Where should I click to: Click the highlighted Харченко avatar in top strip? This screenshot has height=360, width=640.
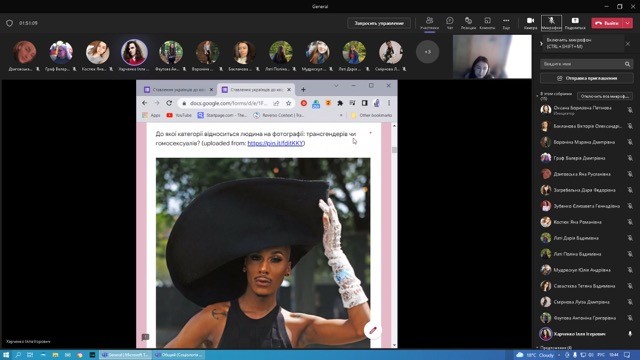click(x=134, y=52)
